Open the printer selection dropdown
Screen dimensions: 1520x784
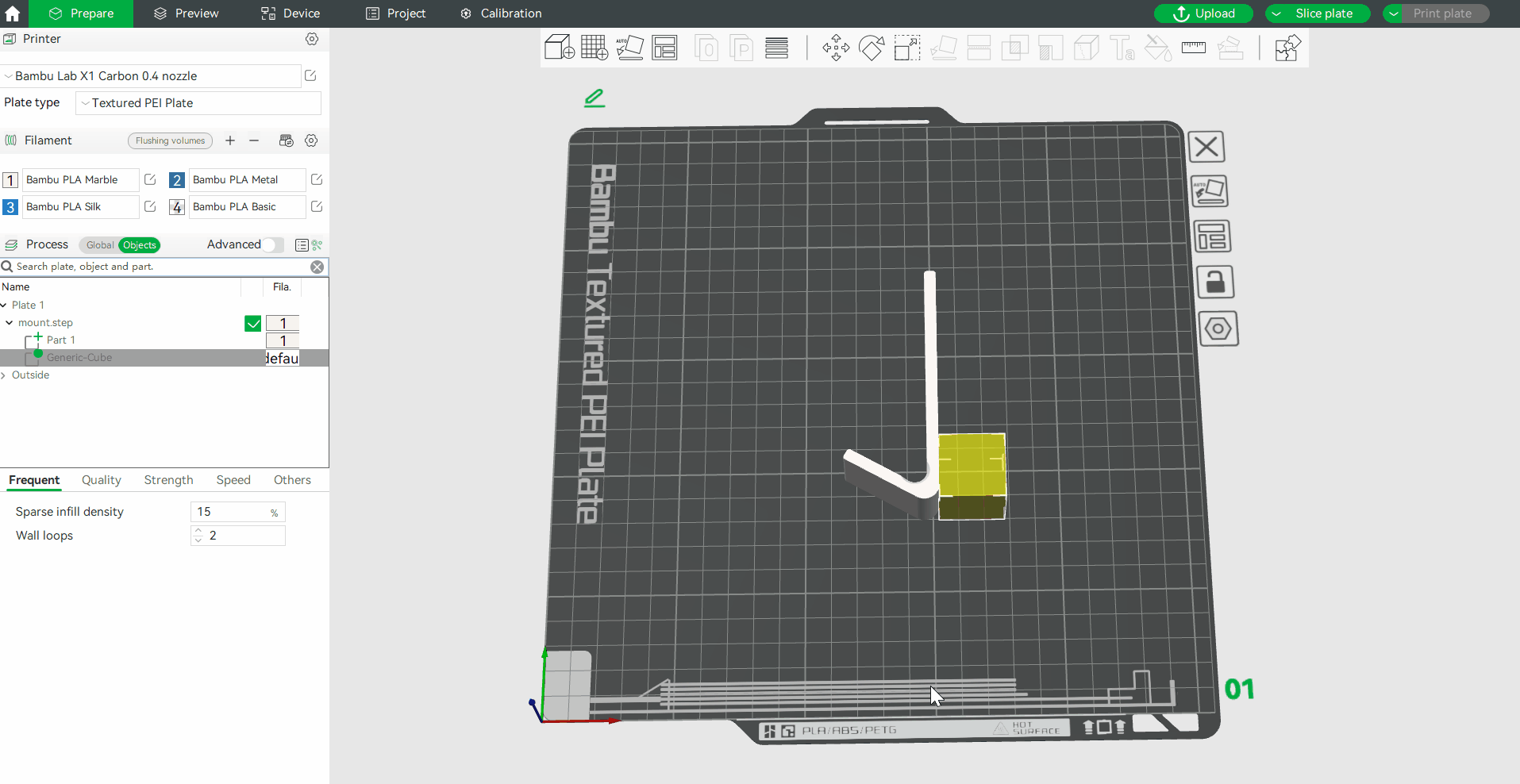[x=151, y=76]
